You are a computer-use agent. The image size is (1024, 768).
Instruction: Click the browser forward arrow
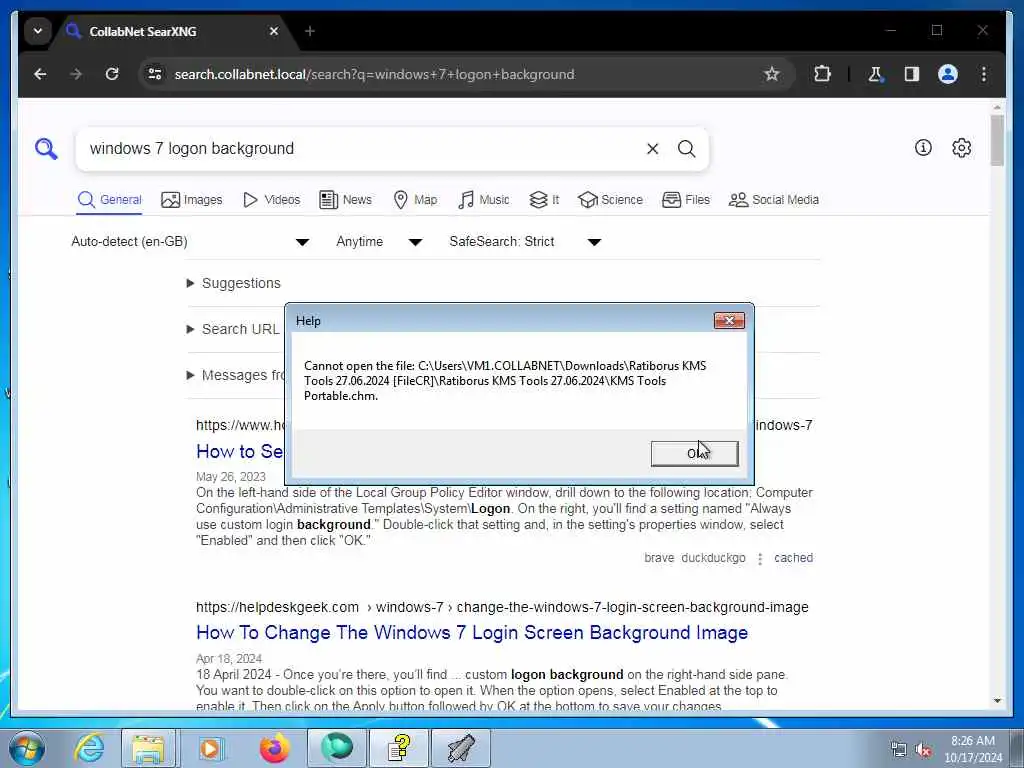pyautogui.click(x=76, y=74)
